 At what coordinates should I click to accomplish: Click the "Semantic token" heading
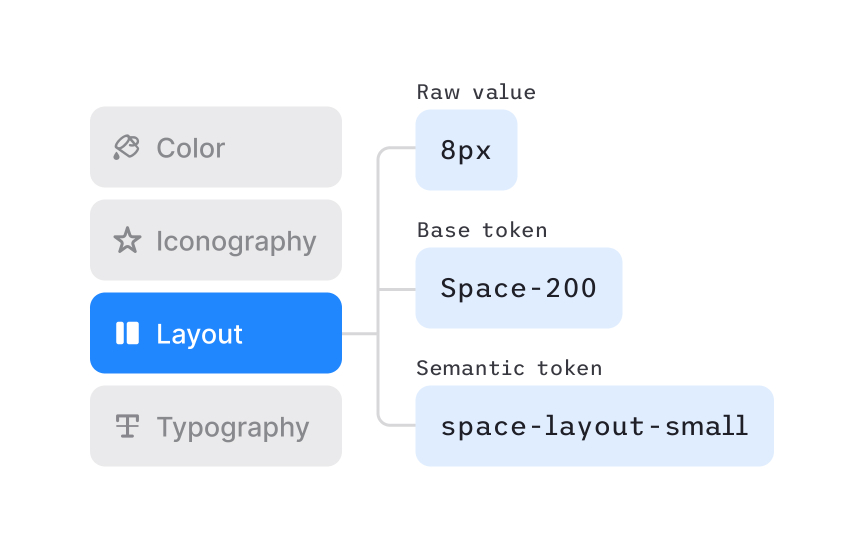[509, 368]
